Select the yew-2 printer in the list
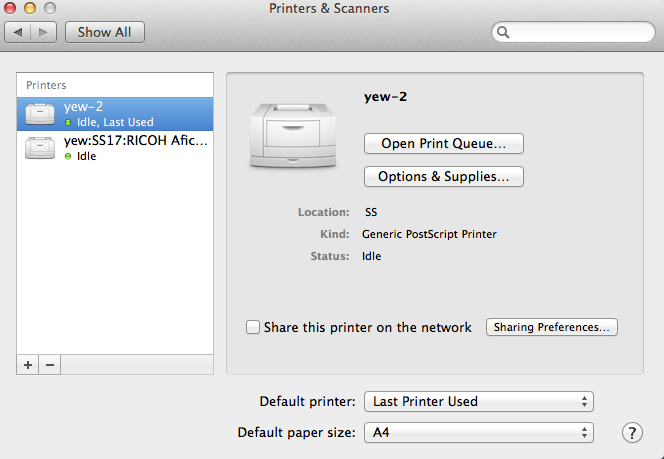This screenshot has width=664, height=459. tap(115, 114)
